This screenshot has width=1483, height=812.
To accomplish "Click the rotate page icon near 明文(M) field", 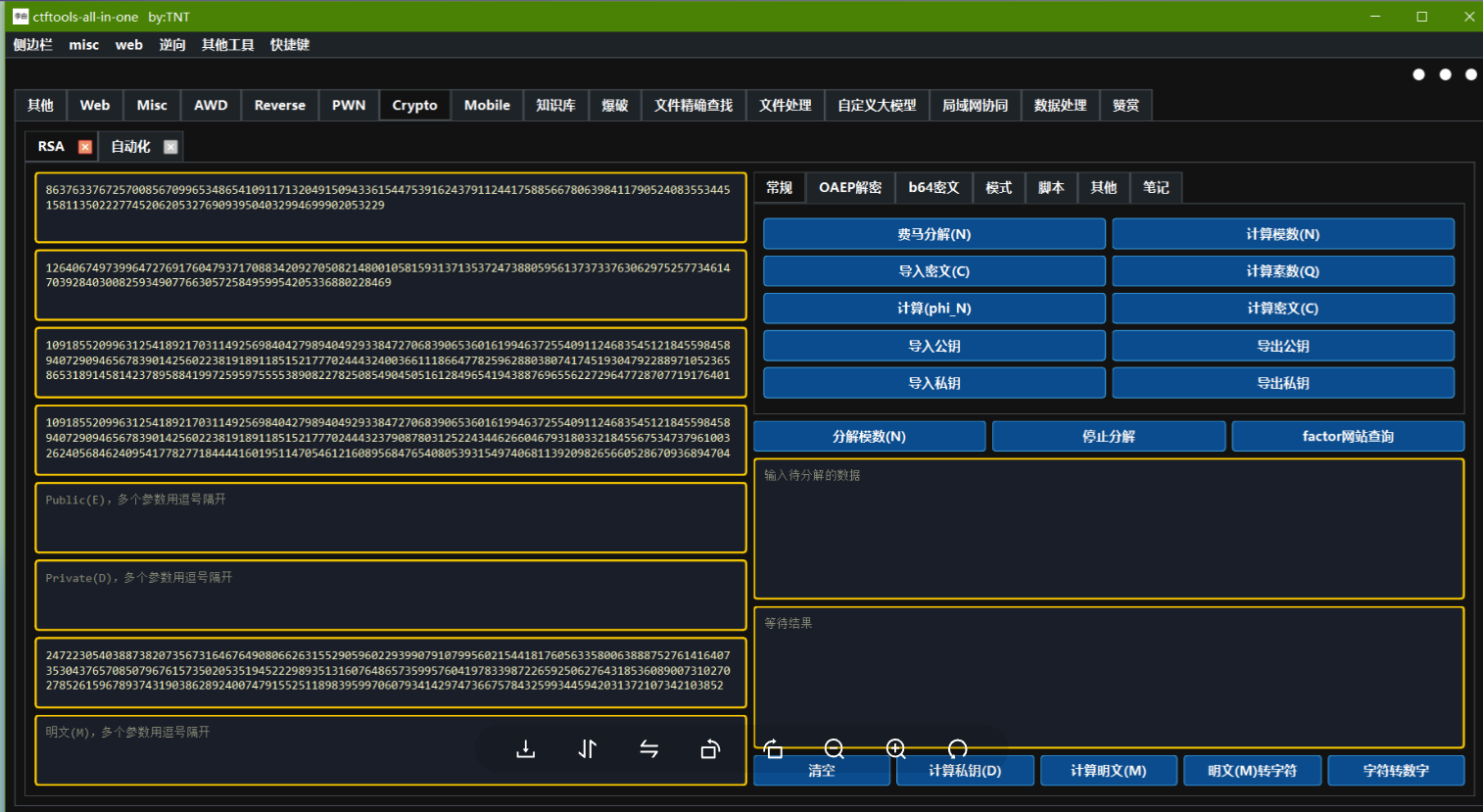I will tap(710, 749).
